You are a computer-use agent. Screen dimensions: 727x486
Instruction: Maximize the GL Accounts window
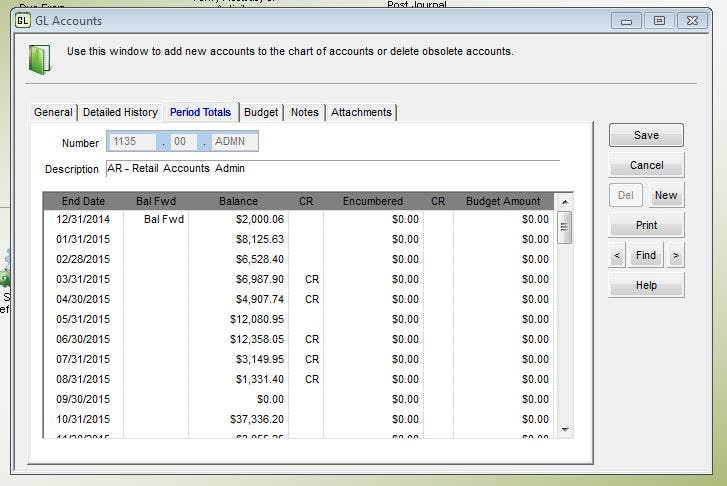pos(659,21)
